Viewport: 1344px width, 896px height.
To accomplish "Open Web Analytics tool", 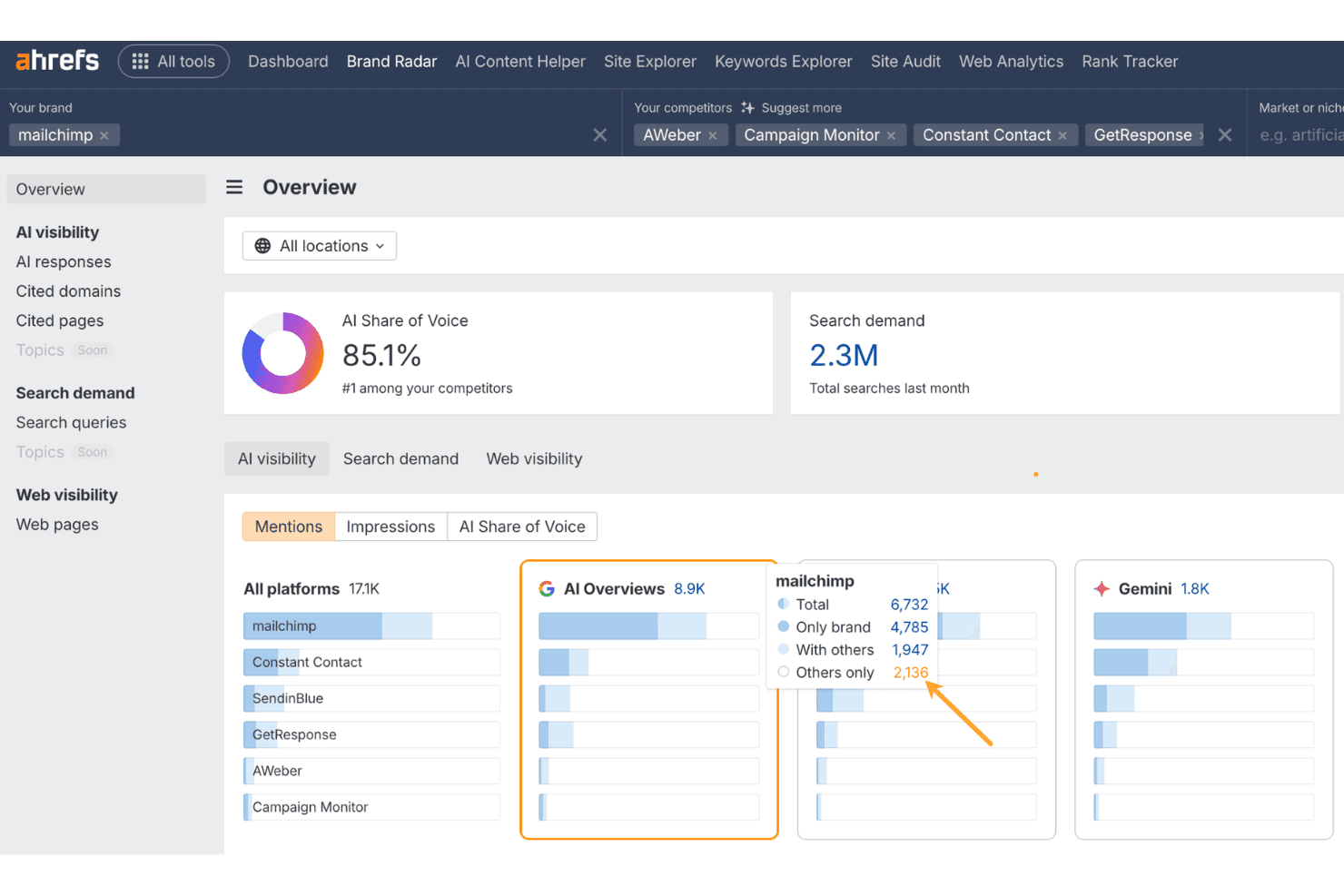I will coord(1011,62).
